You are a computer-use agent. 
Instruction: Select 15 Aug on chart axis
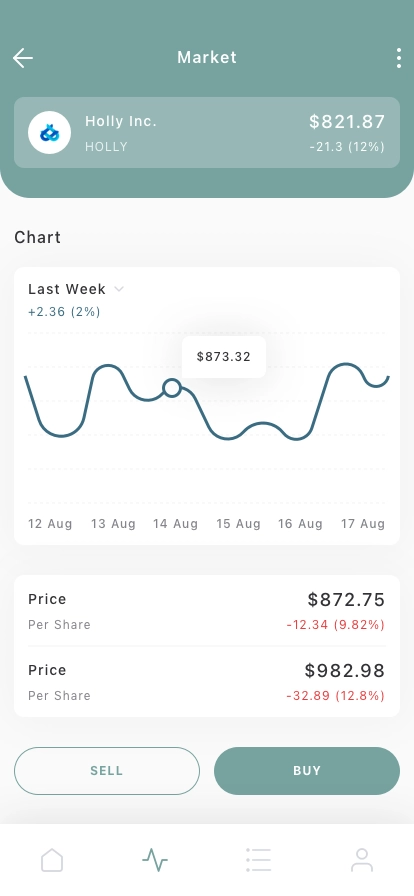click(238, 524)
